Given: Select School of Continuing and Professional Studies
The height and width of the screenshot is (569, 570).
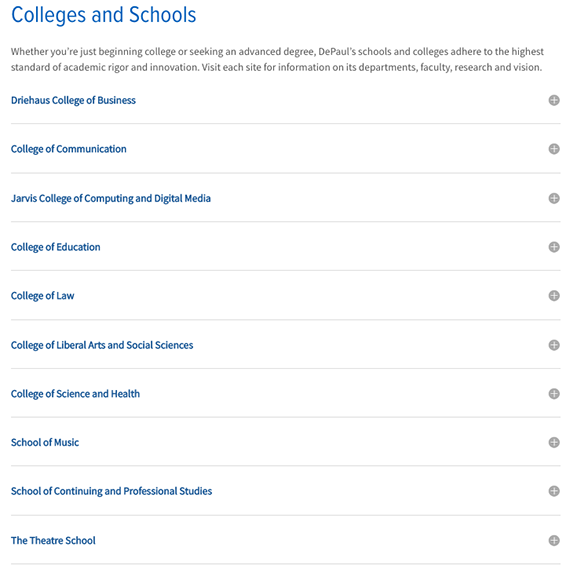Looking at the screenshot, I should [x=112, y=492].
